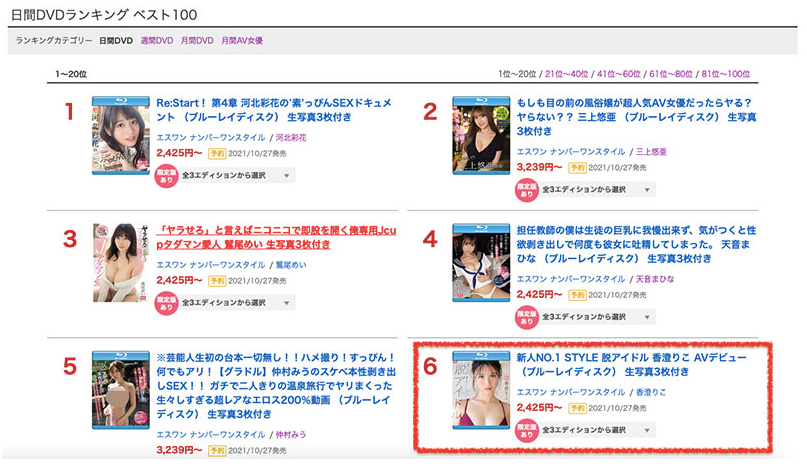Select the 日間DVD category

116,41
